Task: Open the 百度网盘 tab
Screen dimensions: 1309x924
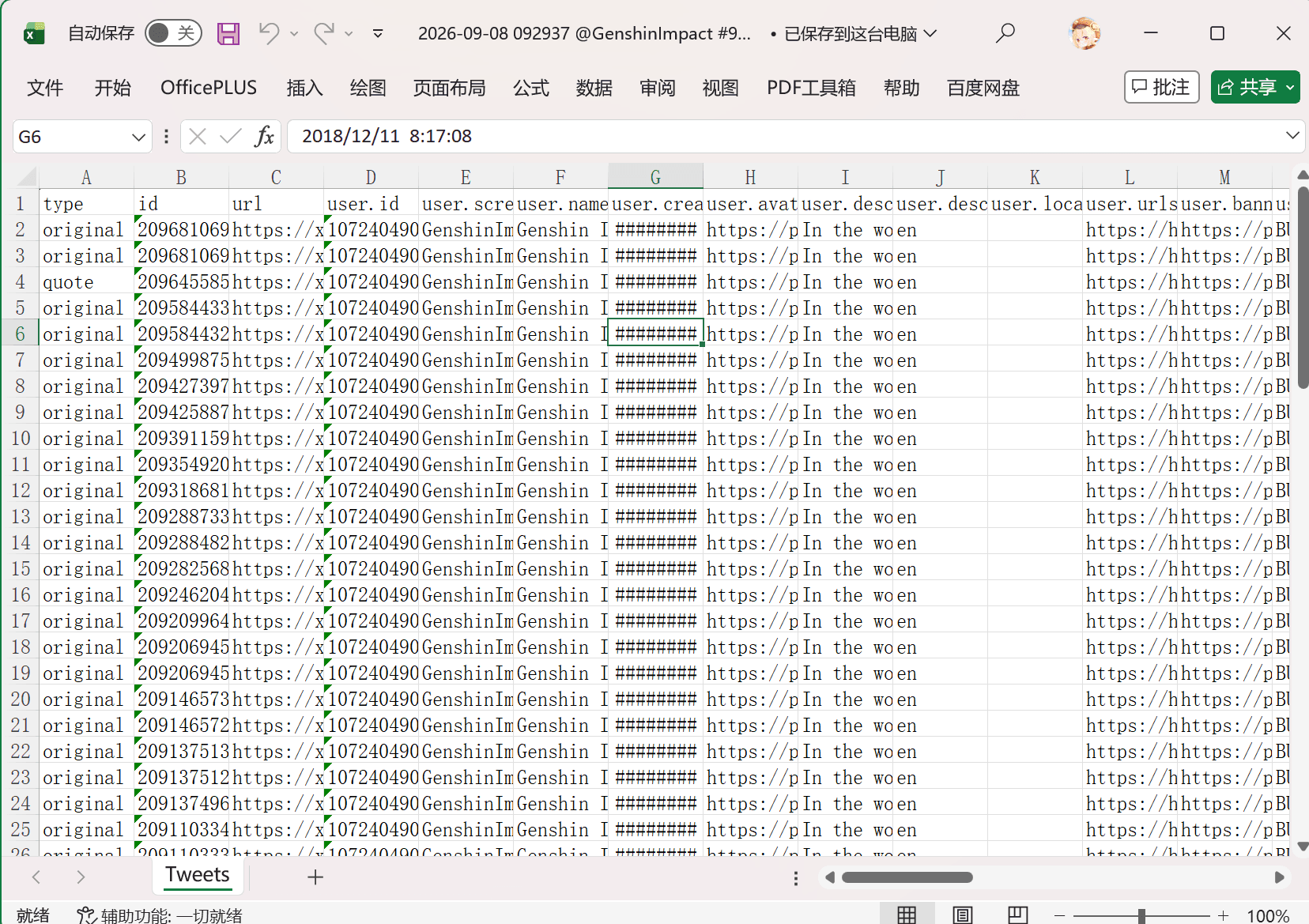Action: click(x=983, y=88)
